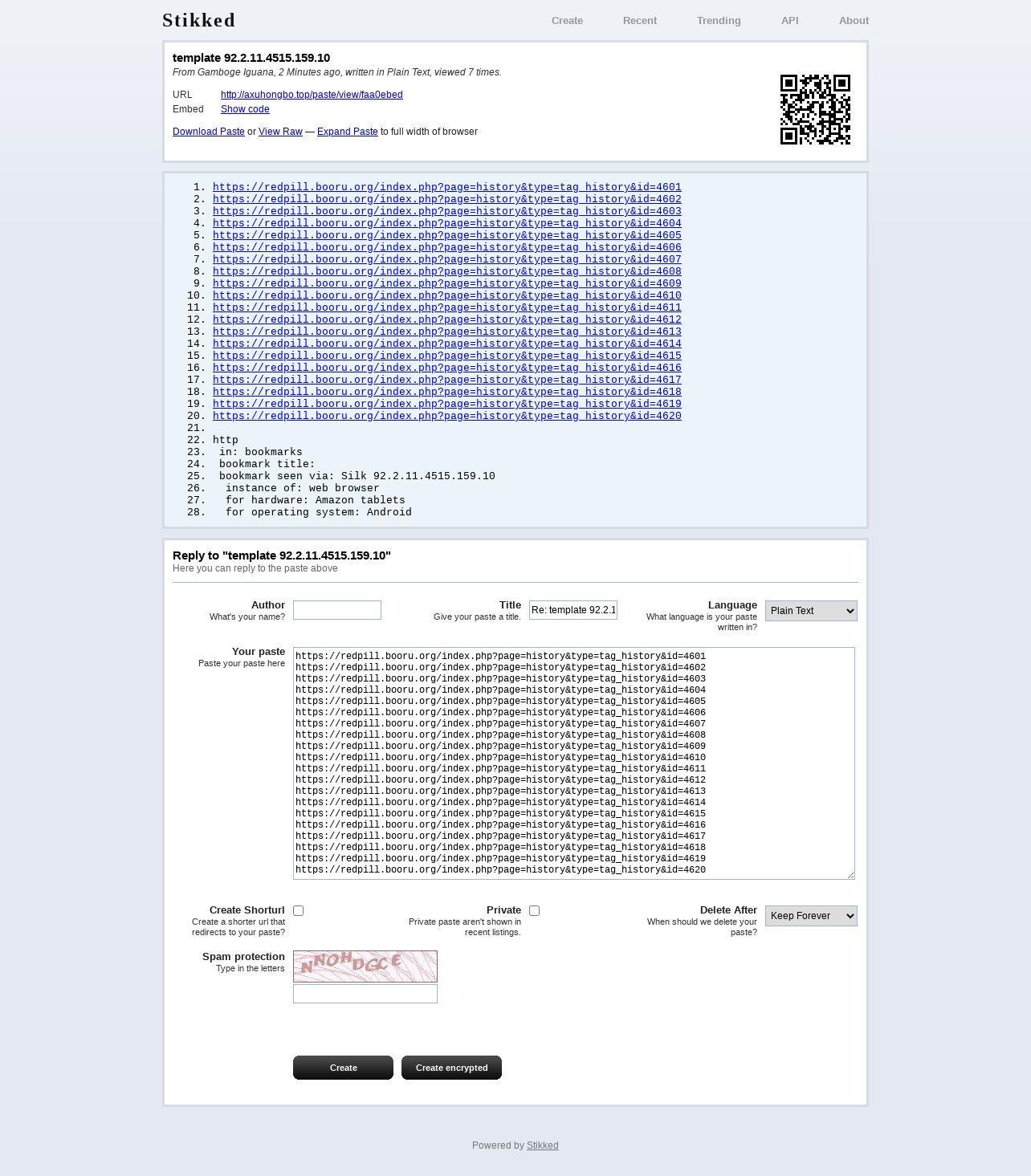
Task: Open the tag_history id=4609 link
Action: [x=447, y=283]
